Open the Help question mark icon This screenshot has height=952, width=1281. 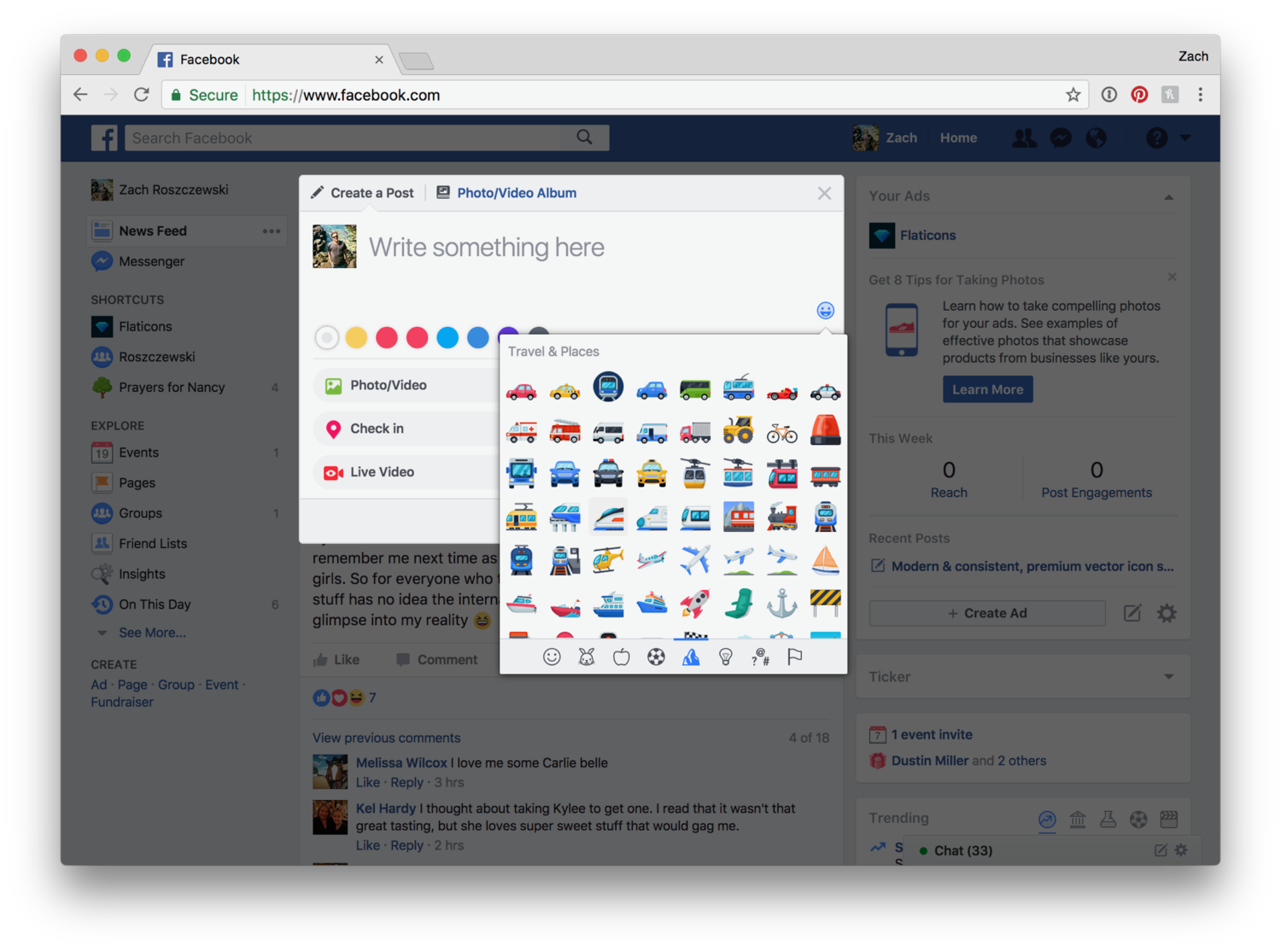[x=1156, y=137]
